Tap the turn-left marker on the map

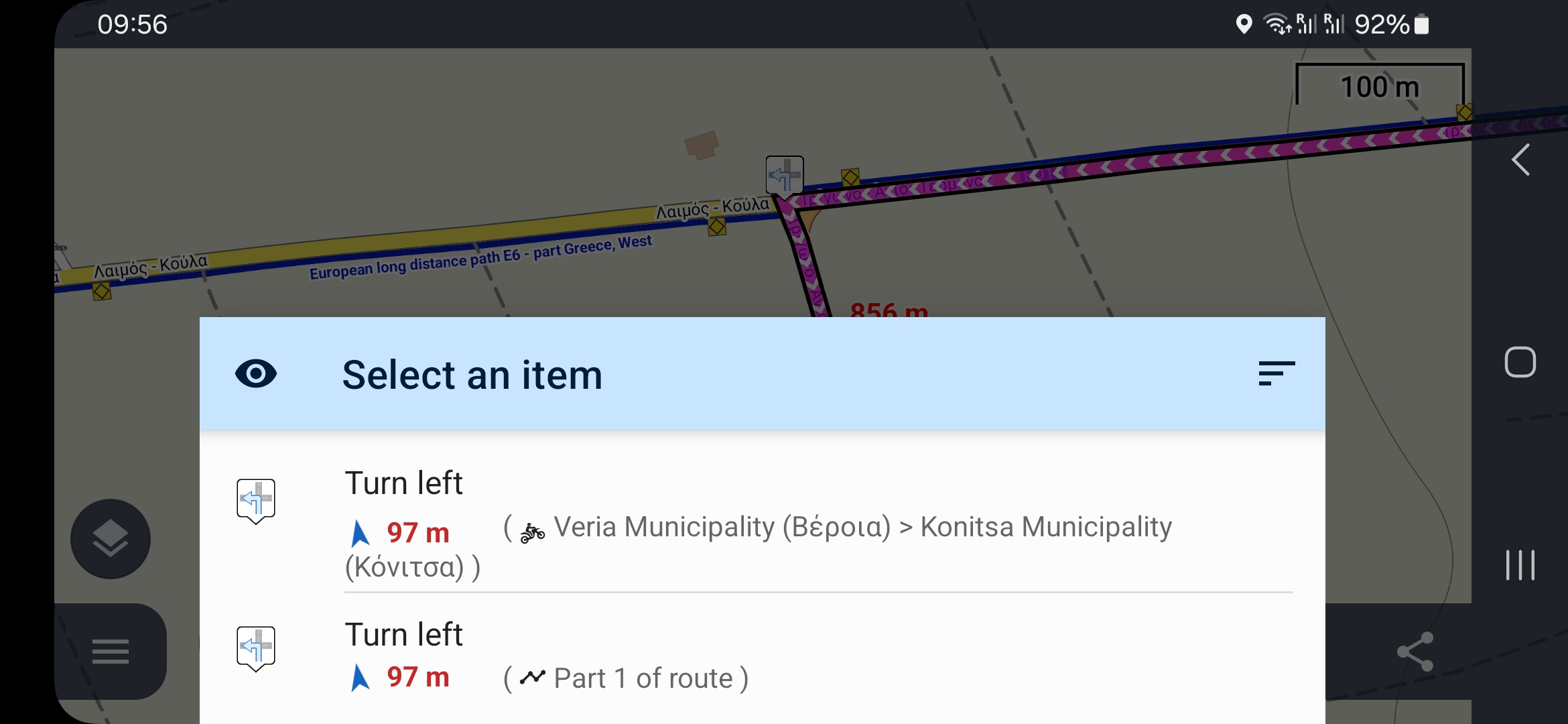click(x=784, y=176)
